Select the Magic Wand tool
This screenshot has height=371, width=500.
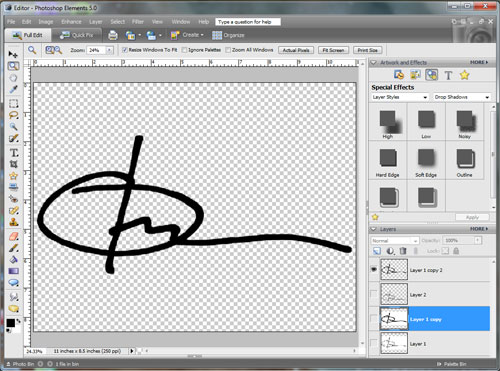[x=13, y=126]
